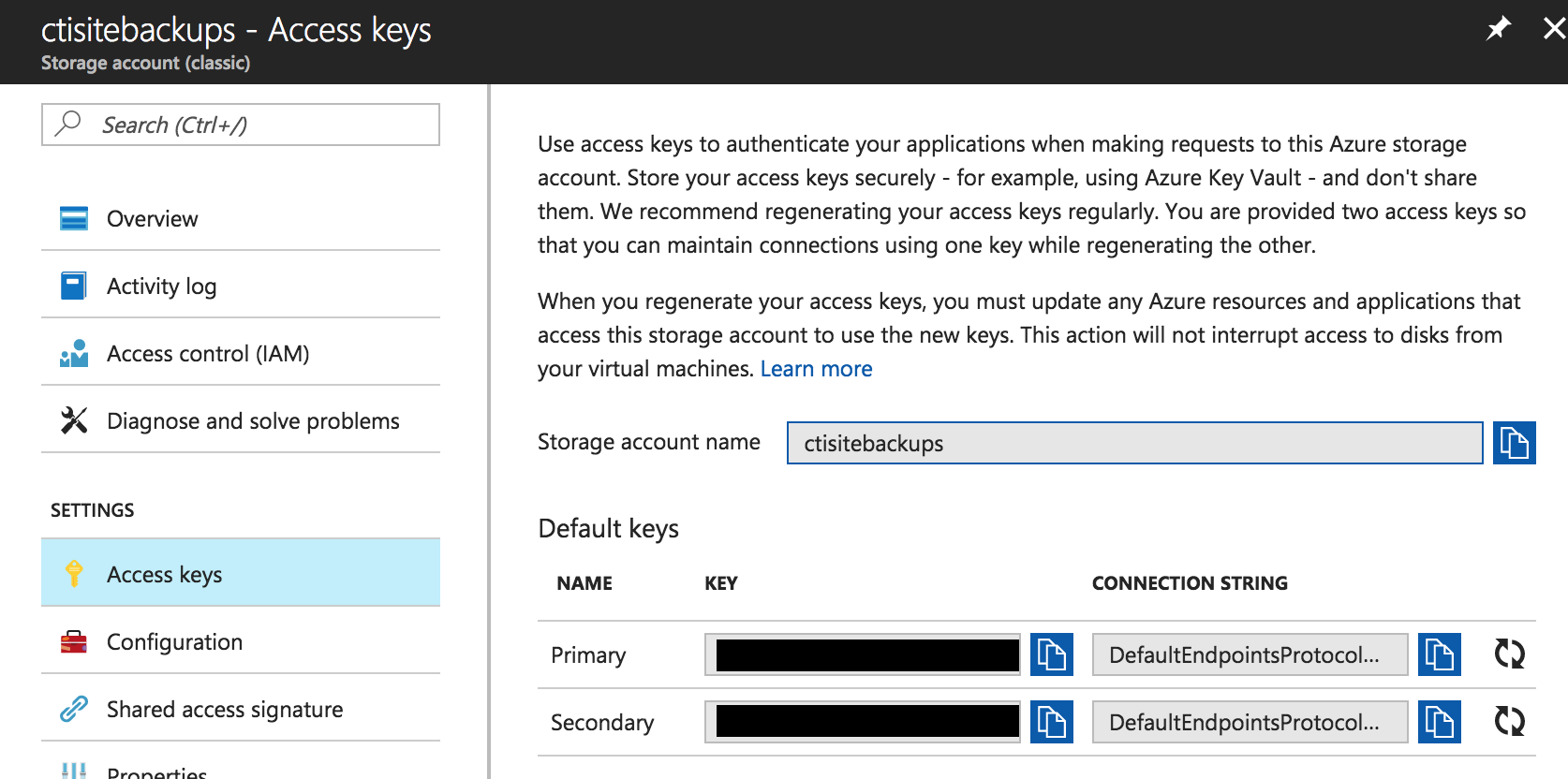The width and height of the screenshot is (1568, 779).
Task: Click the chain link signature icon
Action: point(74,709)
